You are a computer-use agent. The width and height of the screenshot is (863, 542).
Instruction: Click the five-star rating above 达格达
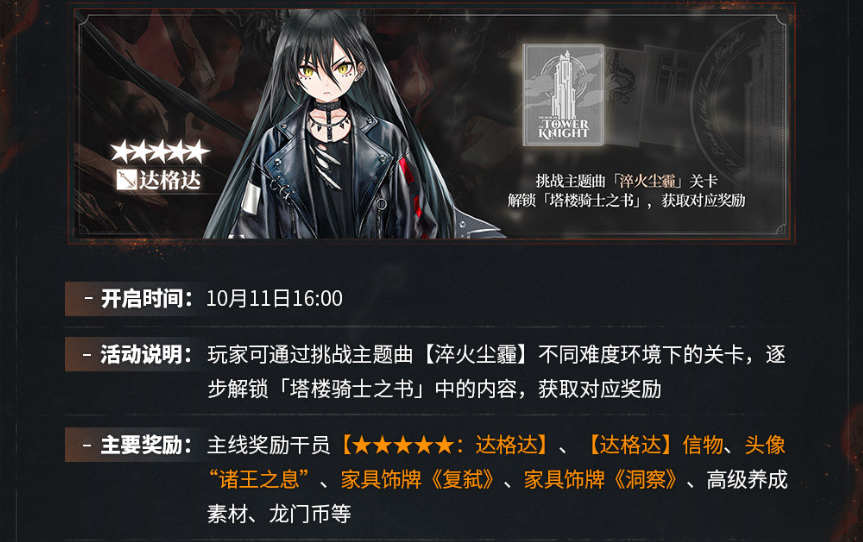[160, 152]
